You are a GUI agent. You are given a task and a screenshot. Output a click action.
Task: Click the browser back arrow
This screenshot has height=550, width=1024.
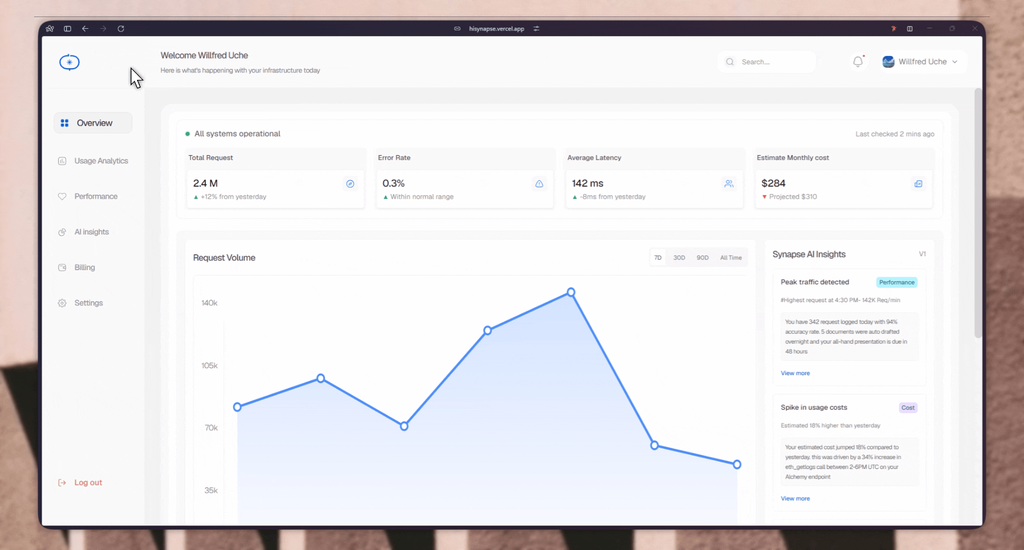[x=86, y=29]
